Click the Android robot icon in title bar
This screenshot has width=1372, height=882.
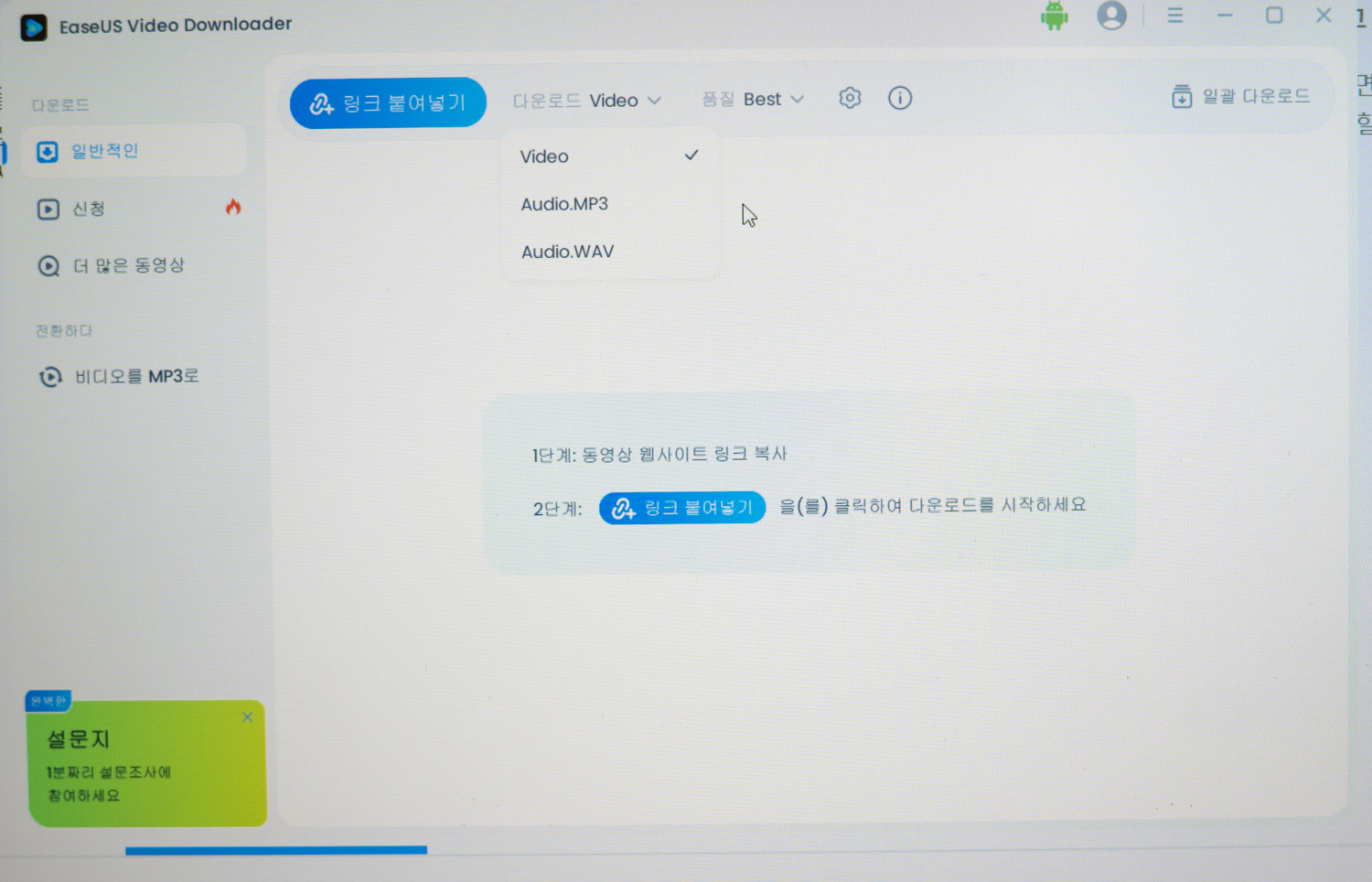point(1055,16)
